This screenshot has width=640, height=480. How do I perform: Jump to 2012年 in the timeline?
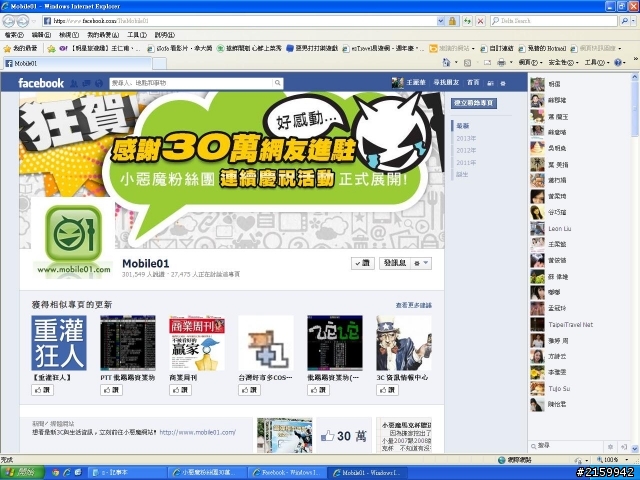click(466, 150)
